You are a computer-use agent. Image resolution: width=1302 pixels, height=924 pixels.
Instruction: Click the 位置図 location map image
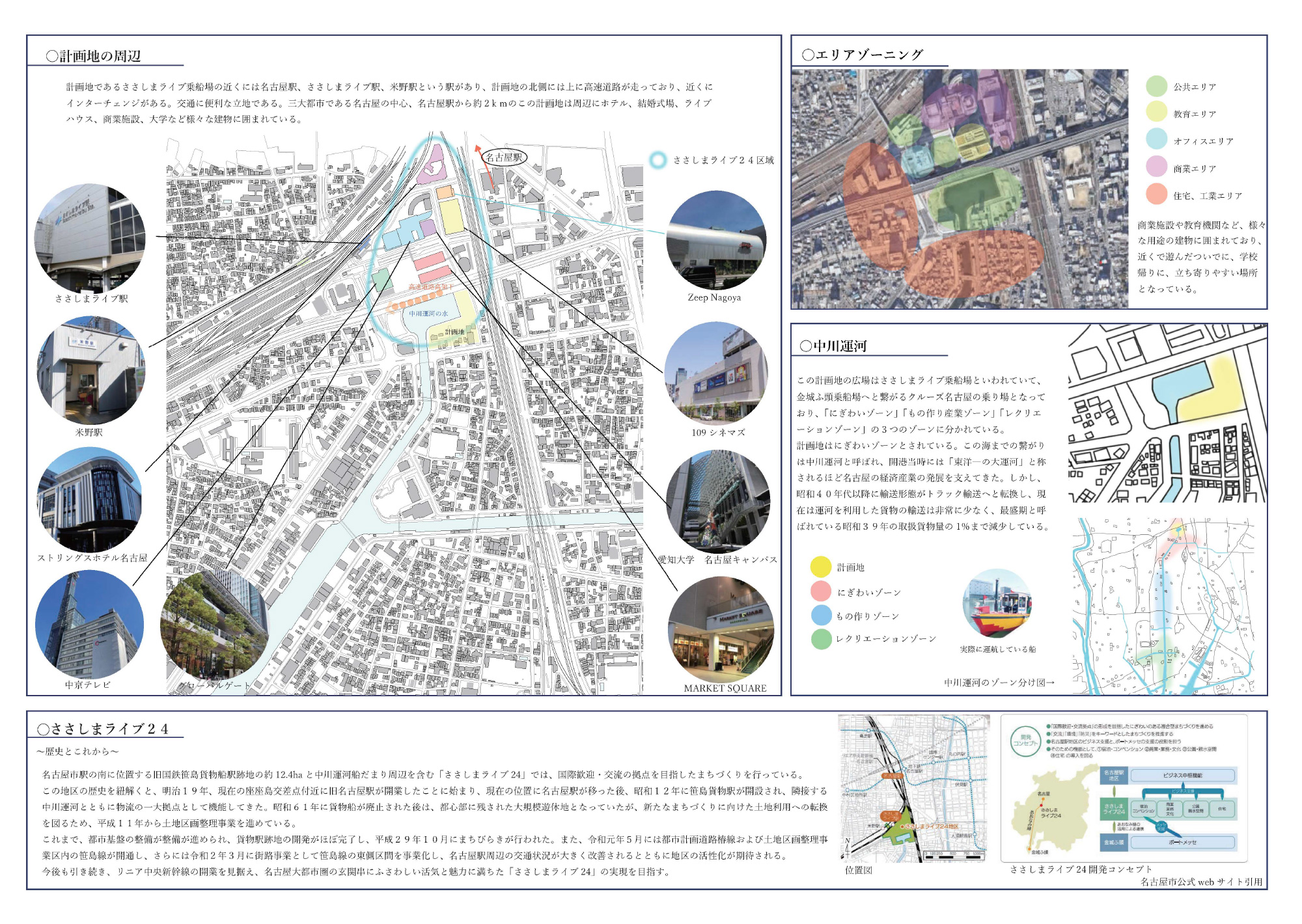click(914, 788)
